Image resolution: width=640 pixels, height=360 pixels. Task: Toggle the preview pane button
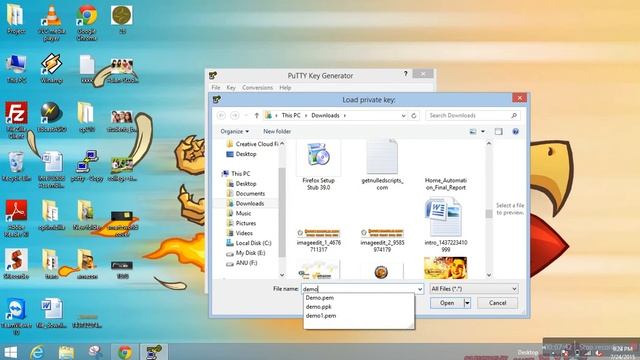[x=498, y=131]
